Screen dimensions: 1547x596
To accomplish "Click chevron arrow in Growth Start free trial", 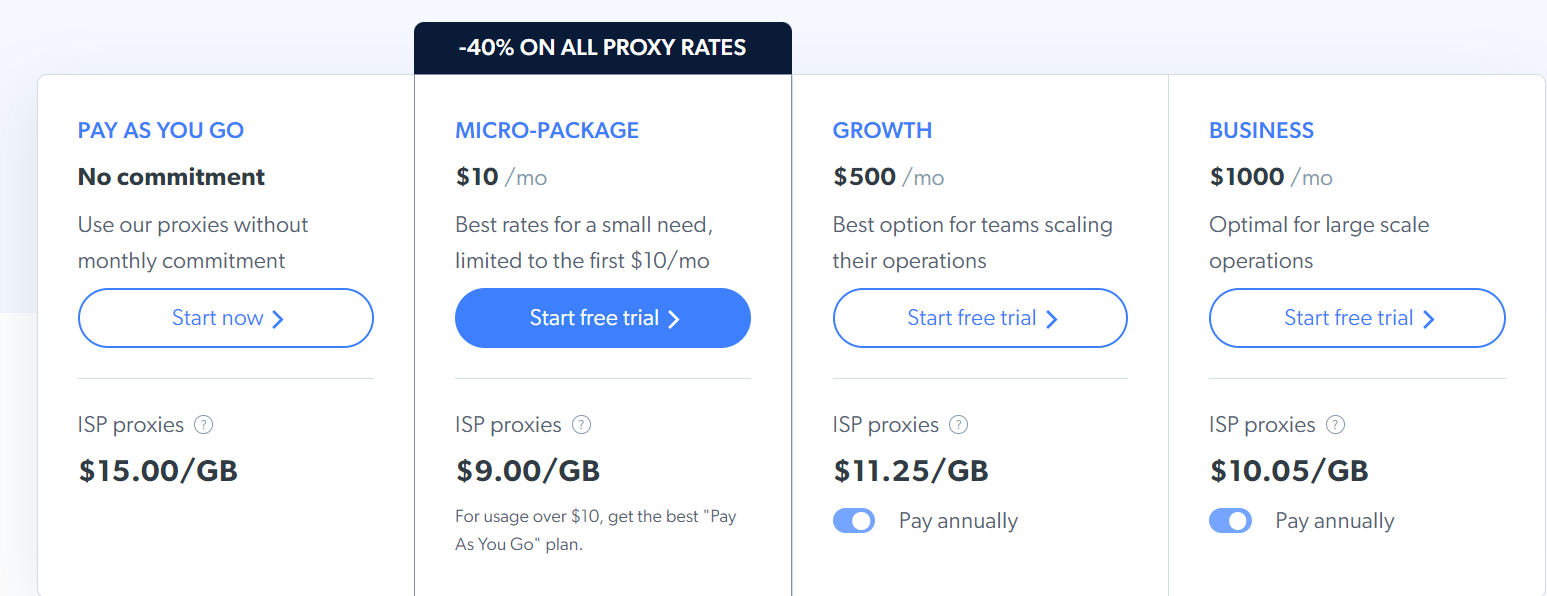I will 1051,319.
